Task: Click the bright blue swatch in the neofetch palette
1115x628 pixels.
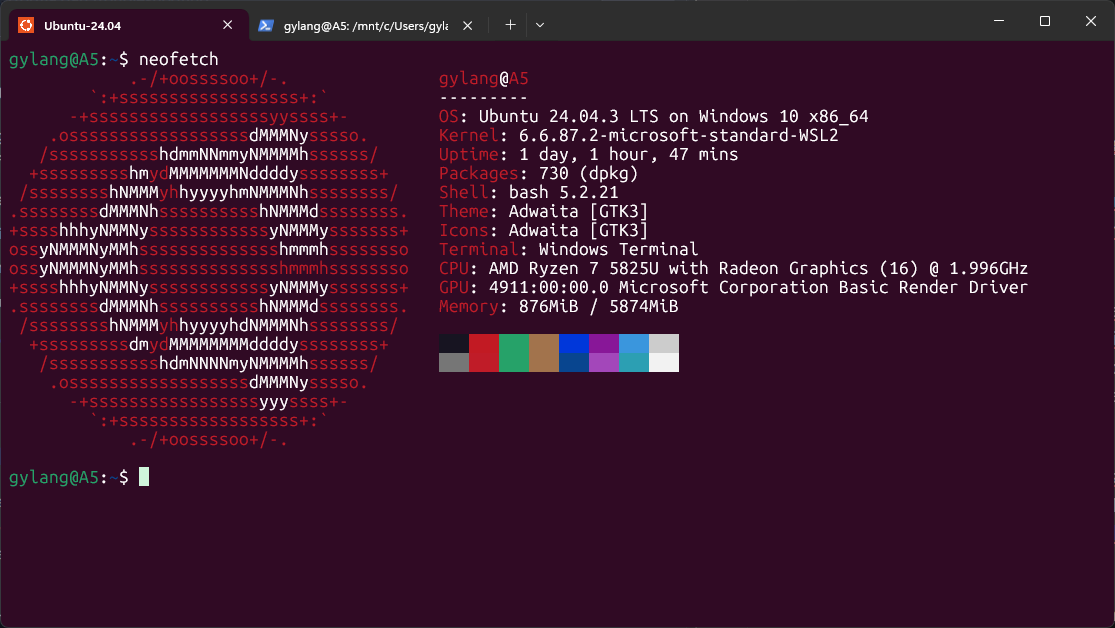Action: tap(574, 343)
